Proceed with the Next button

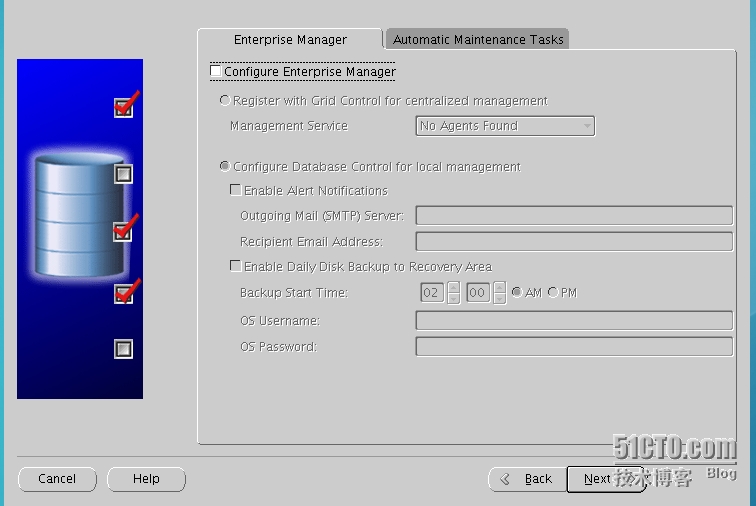(606, 479)
